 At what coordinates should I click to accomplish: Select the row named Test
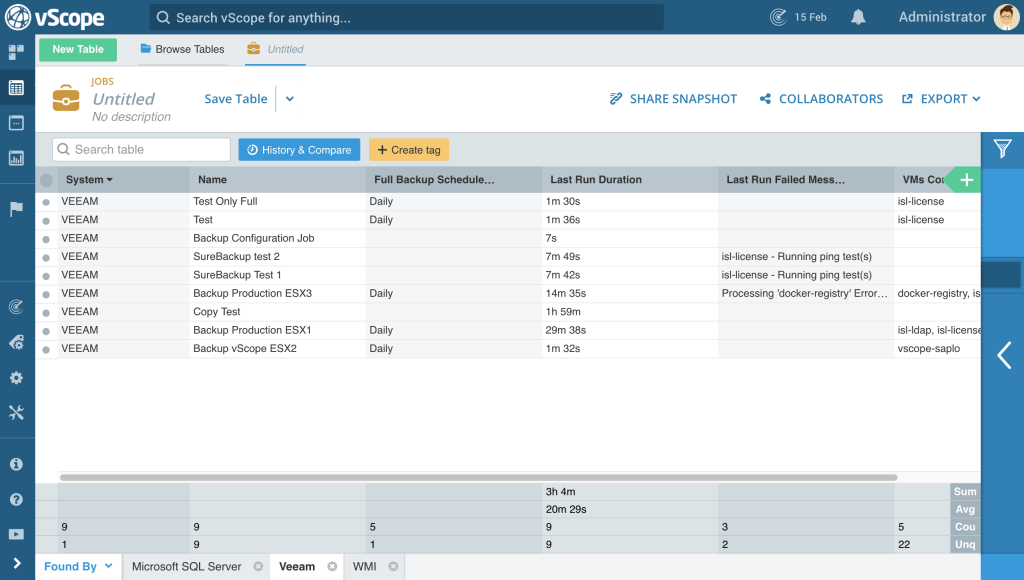pyautogui.click(x=46, y=220)
